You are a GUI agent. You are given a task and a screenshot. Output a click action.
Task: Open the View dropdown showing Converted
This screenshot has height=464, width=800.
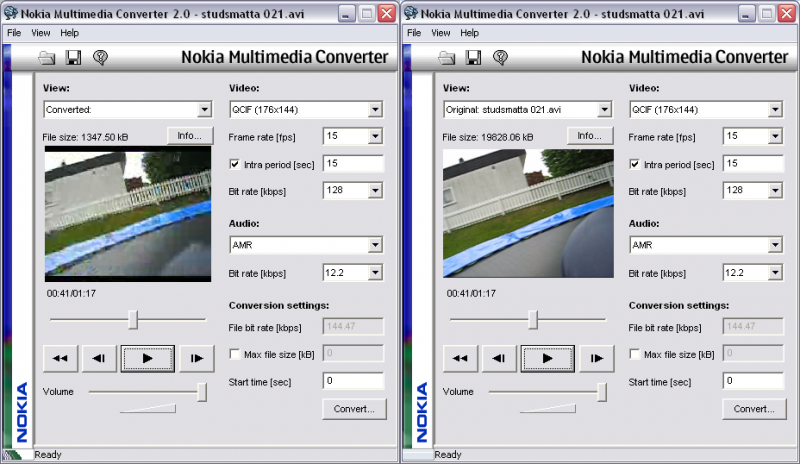pos(127,109)
